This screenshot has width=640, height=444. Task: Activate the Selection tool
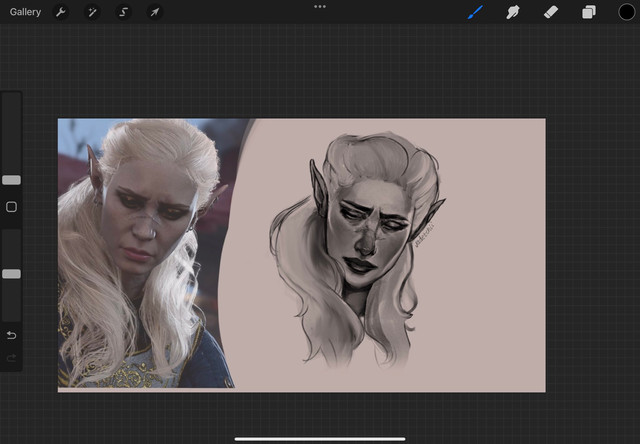click(123, 12)
